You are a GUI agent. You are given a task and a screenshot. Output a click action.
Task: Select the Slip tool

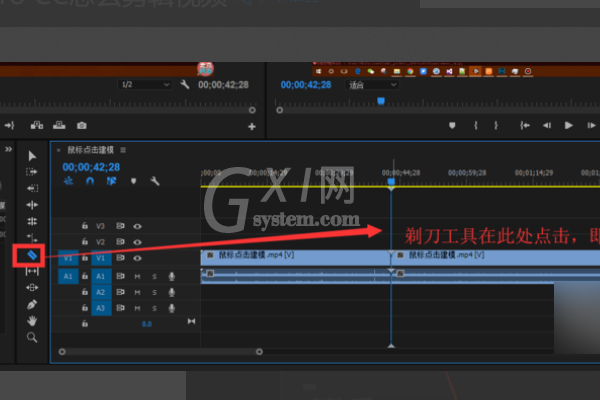32,271
